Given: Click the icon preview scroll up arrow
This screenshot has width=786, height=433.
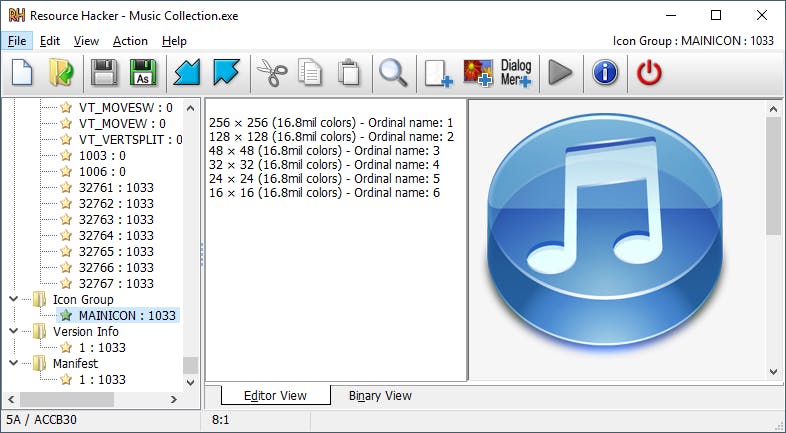Looking at the screenshot, I should point(773,109).
